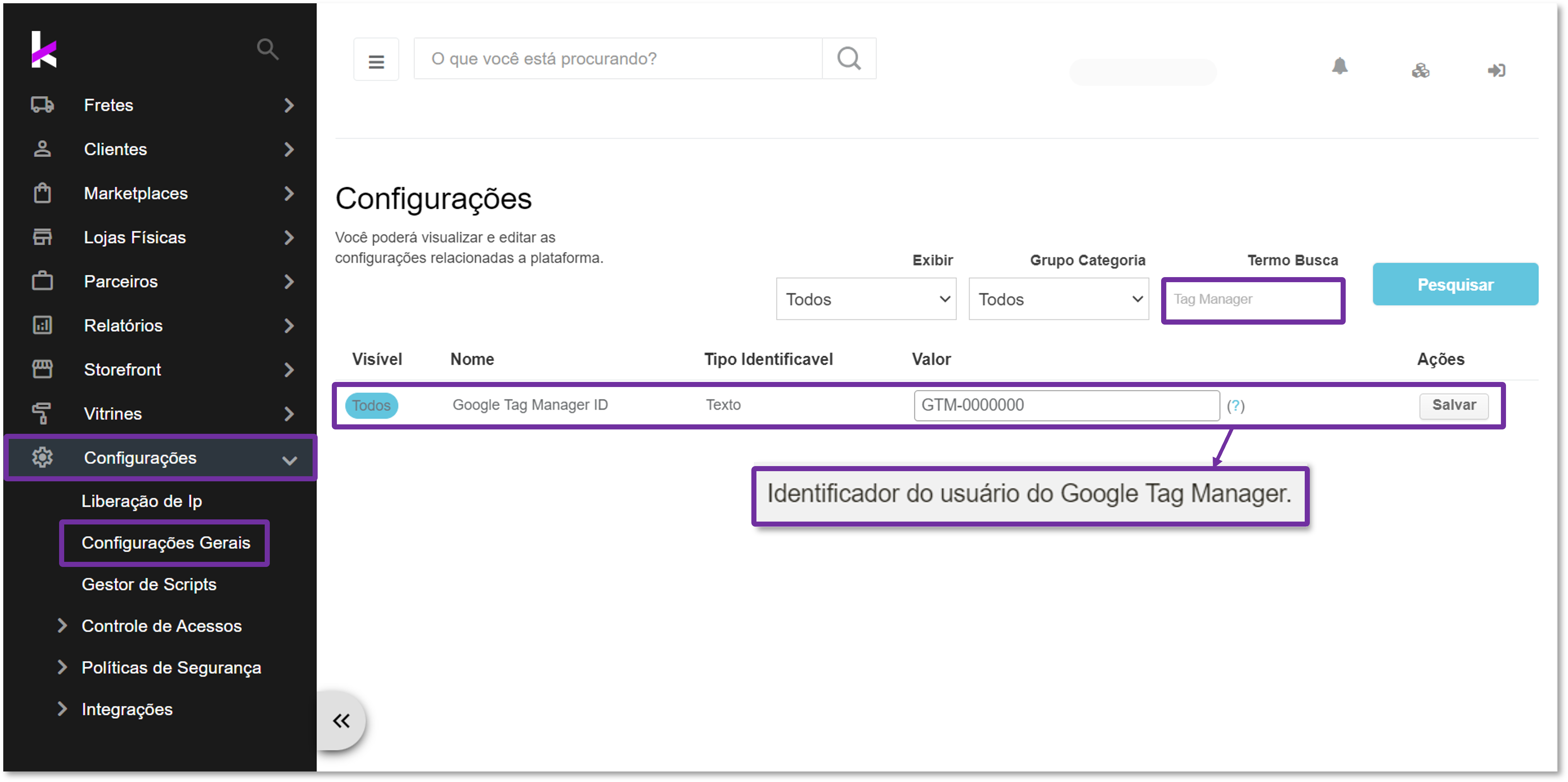
Task: Select Marketplaces in the sidebar
Action: [136, 193]
